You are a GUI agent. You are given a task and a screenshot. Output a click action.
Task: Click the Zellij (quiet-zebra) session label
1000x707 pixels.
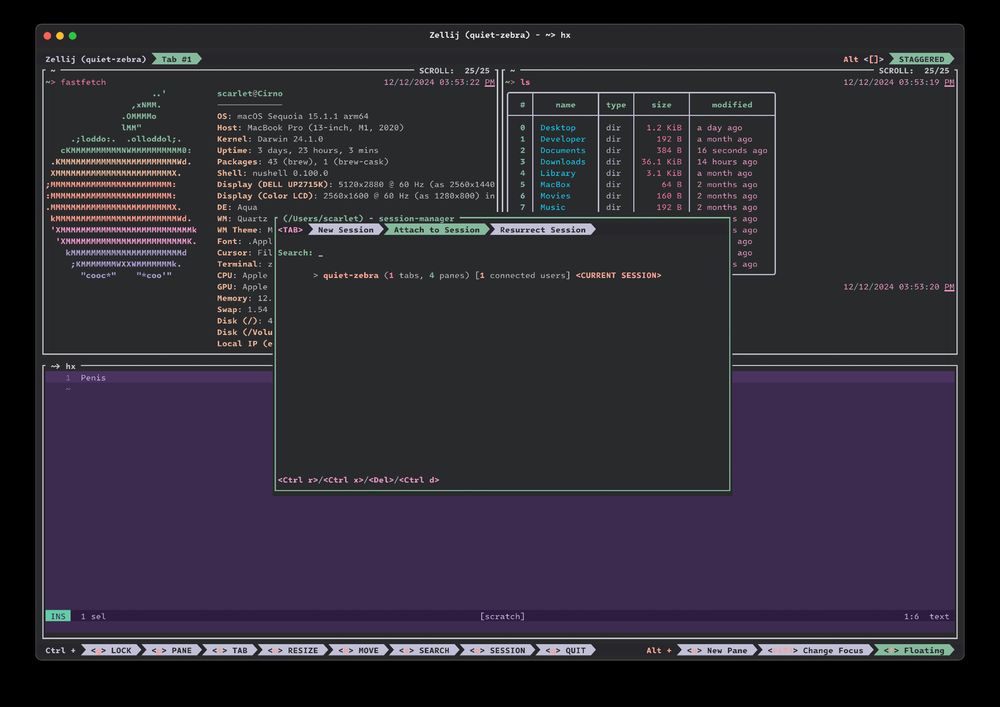pyautogui.click(x=96, y=59)
